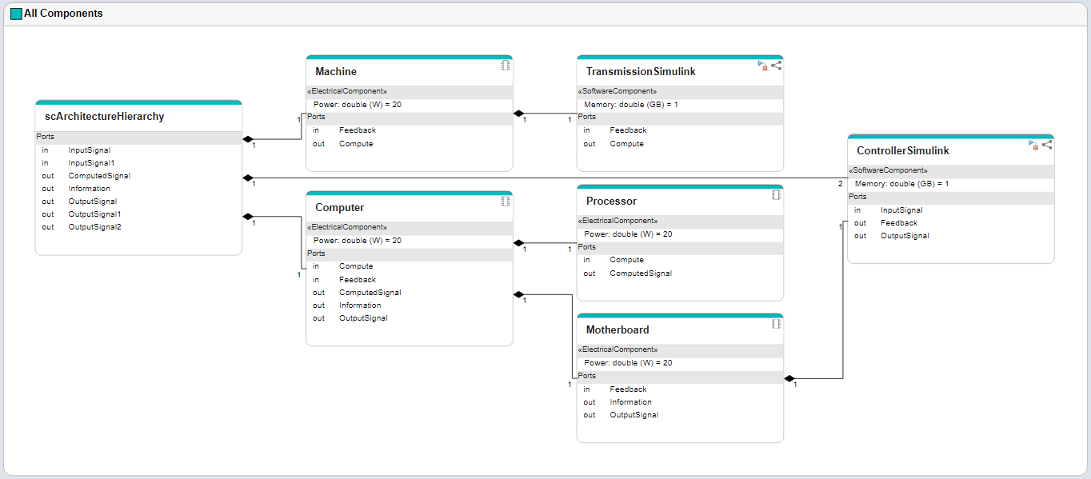
Task: Click the InputSignal port in ControllerSimulink
Action: (x=902, y=210)
